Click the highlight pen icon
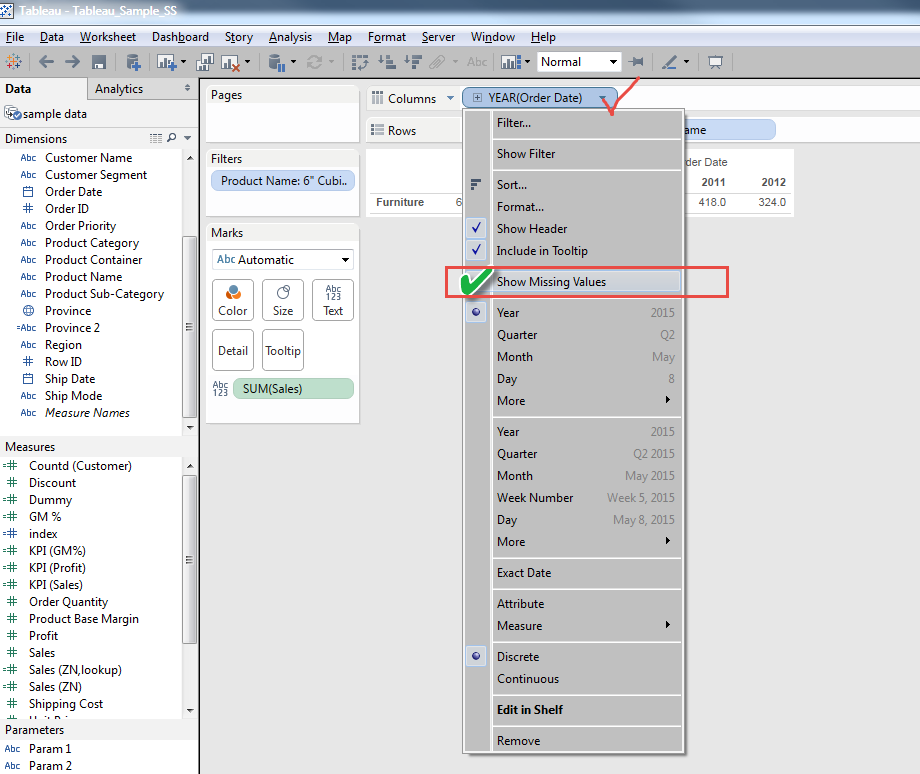Screen dimensions: 920x774 pos(669,62)
